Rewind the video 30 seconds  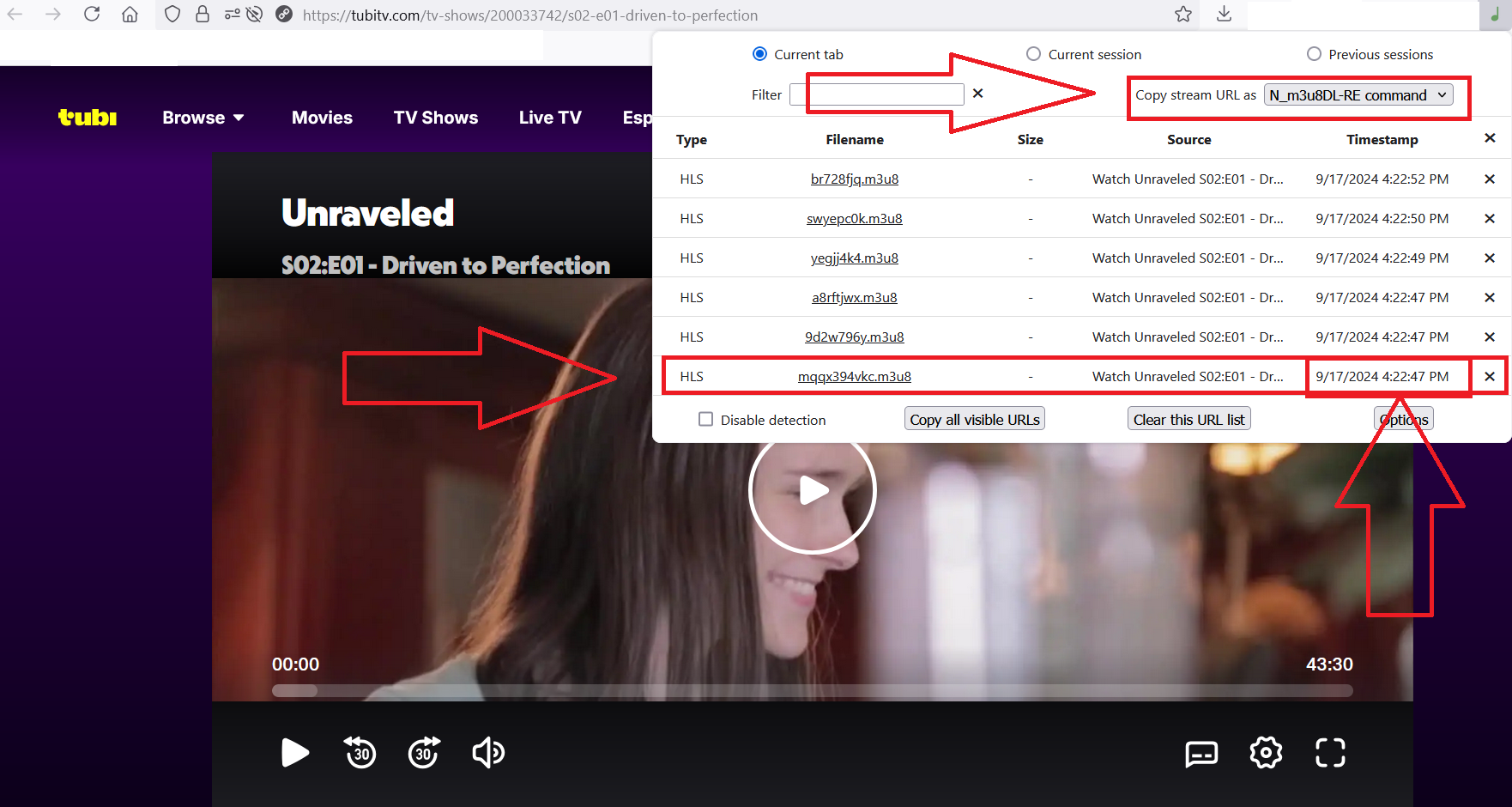360,753
